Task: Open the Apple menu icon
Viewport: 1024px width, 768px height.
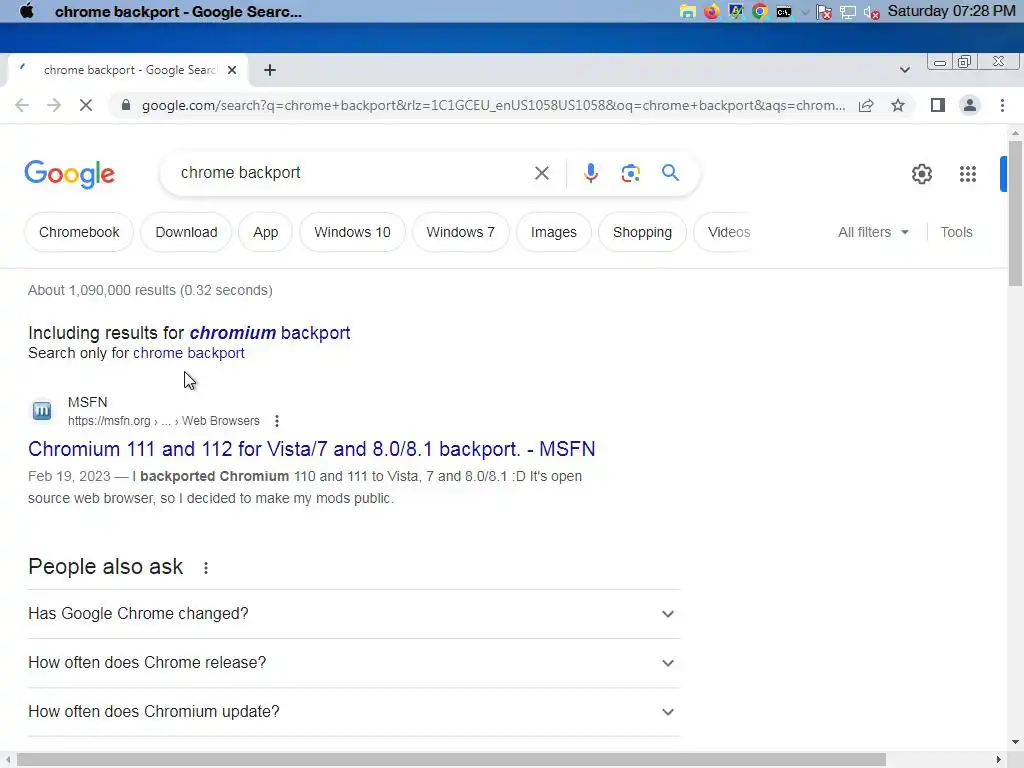Action: tap(26, 11)
